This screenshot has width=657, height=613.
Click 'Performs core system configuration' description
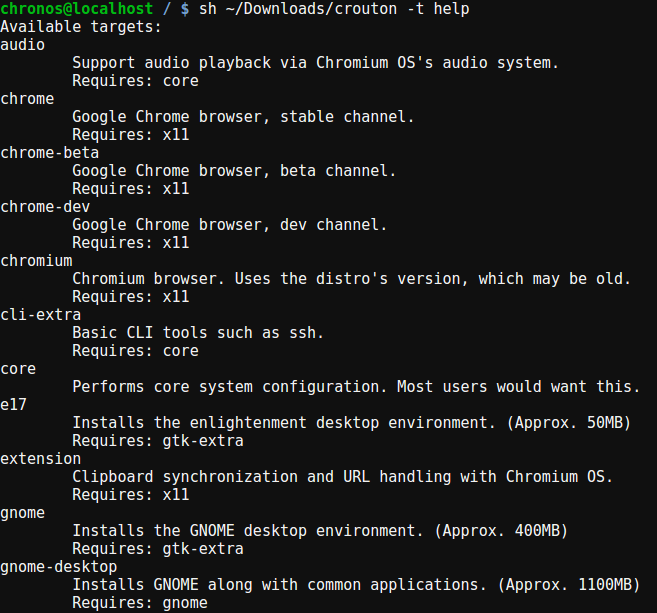[355, 387]
